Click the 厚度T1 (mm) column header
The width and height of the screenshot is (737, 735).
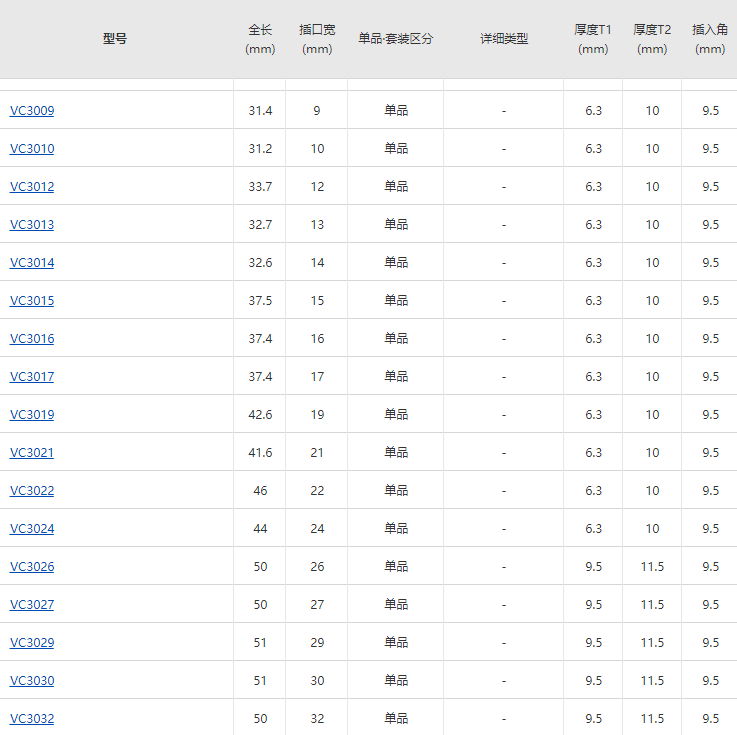[x=593, y=39]
